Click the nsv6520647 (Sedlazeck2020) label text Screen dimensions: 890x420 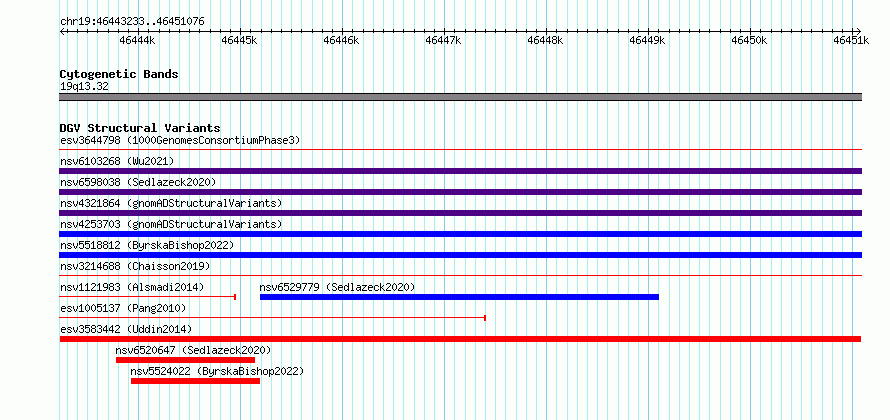tap(193, 350)
